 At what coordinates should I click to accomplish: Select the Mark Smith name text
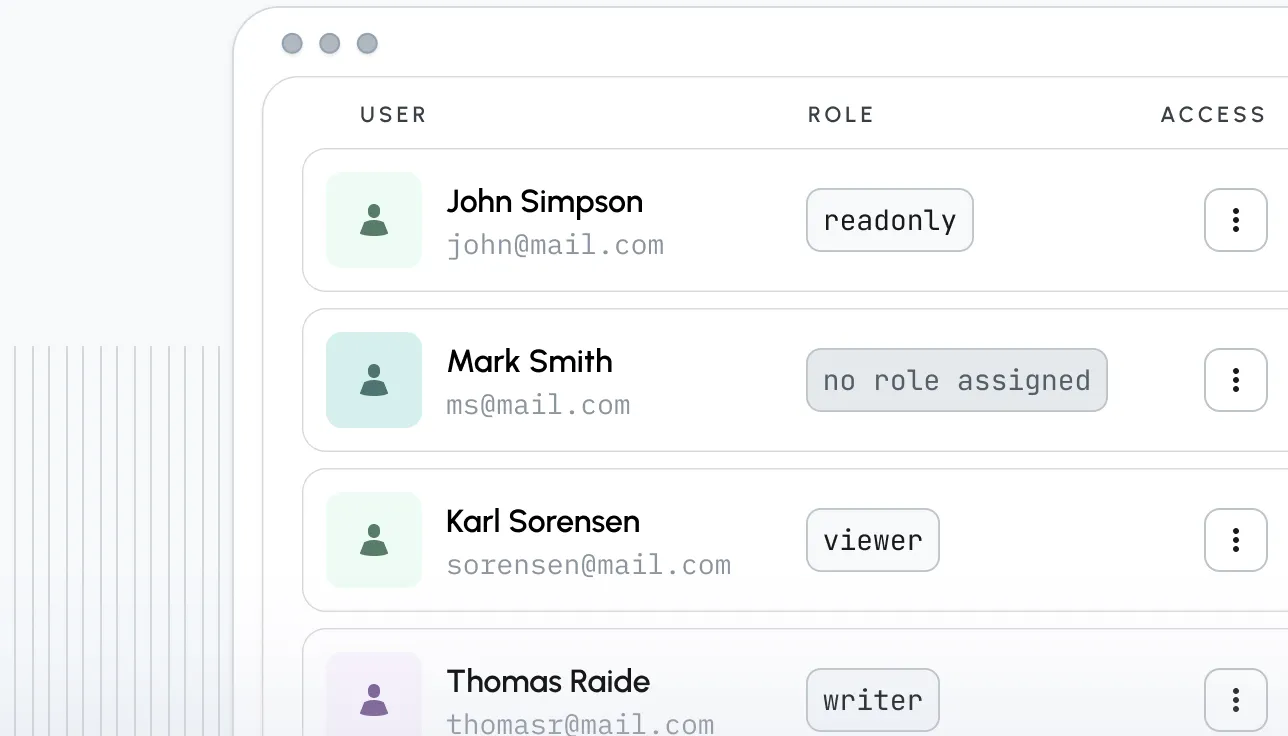(x=530, y=361)
